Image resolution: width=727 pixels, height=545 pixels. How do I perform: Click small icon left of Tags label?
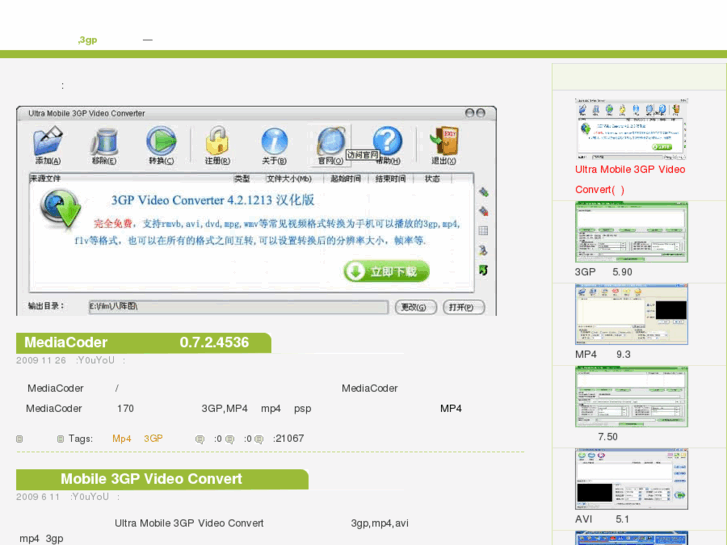pyautogui.click(x=60, y=439)
